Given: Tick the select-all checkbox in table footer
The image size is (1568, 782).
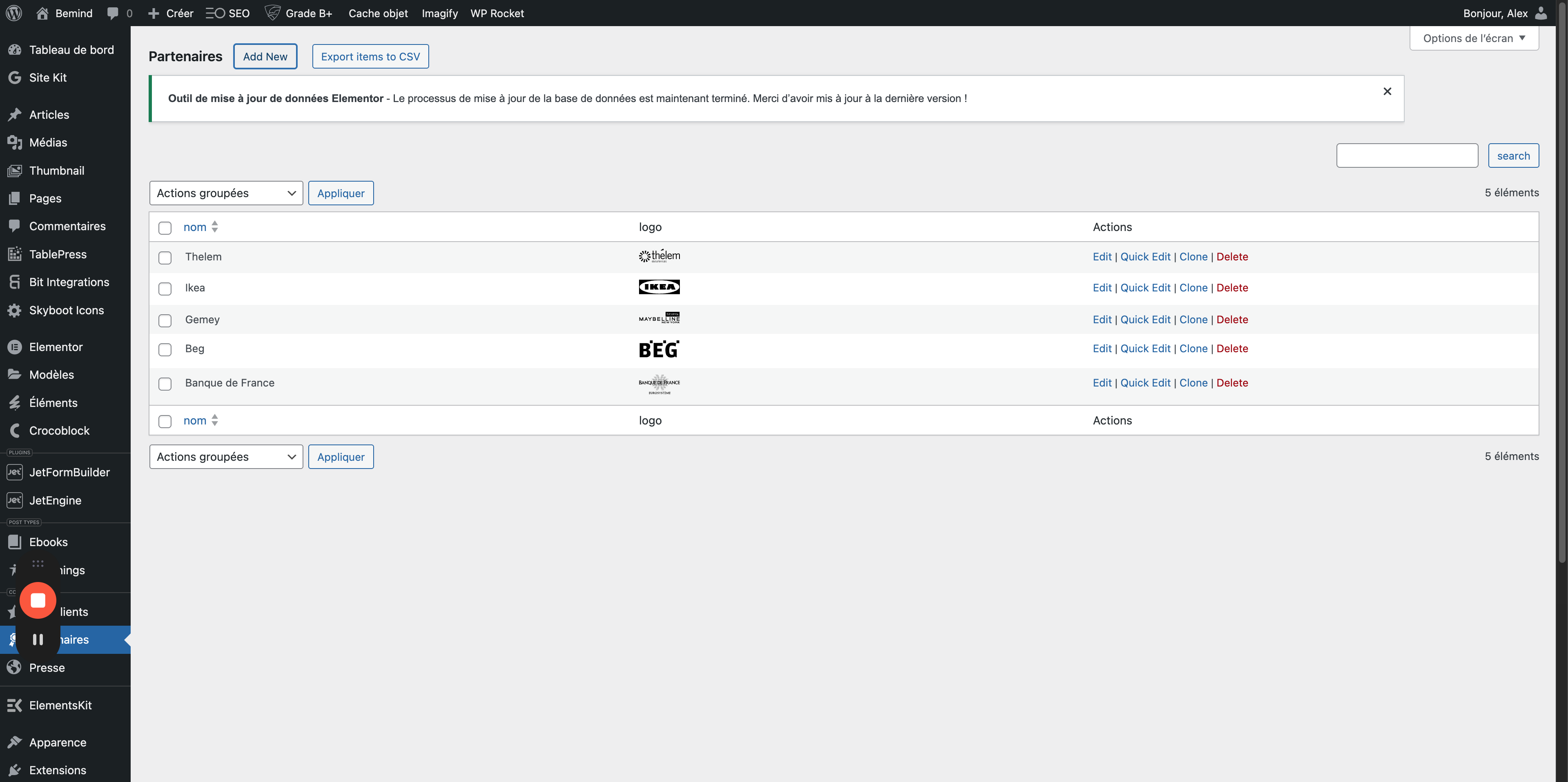Looking at the screenshot, I should coord(165,421).
